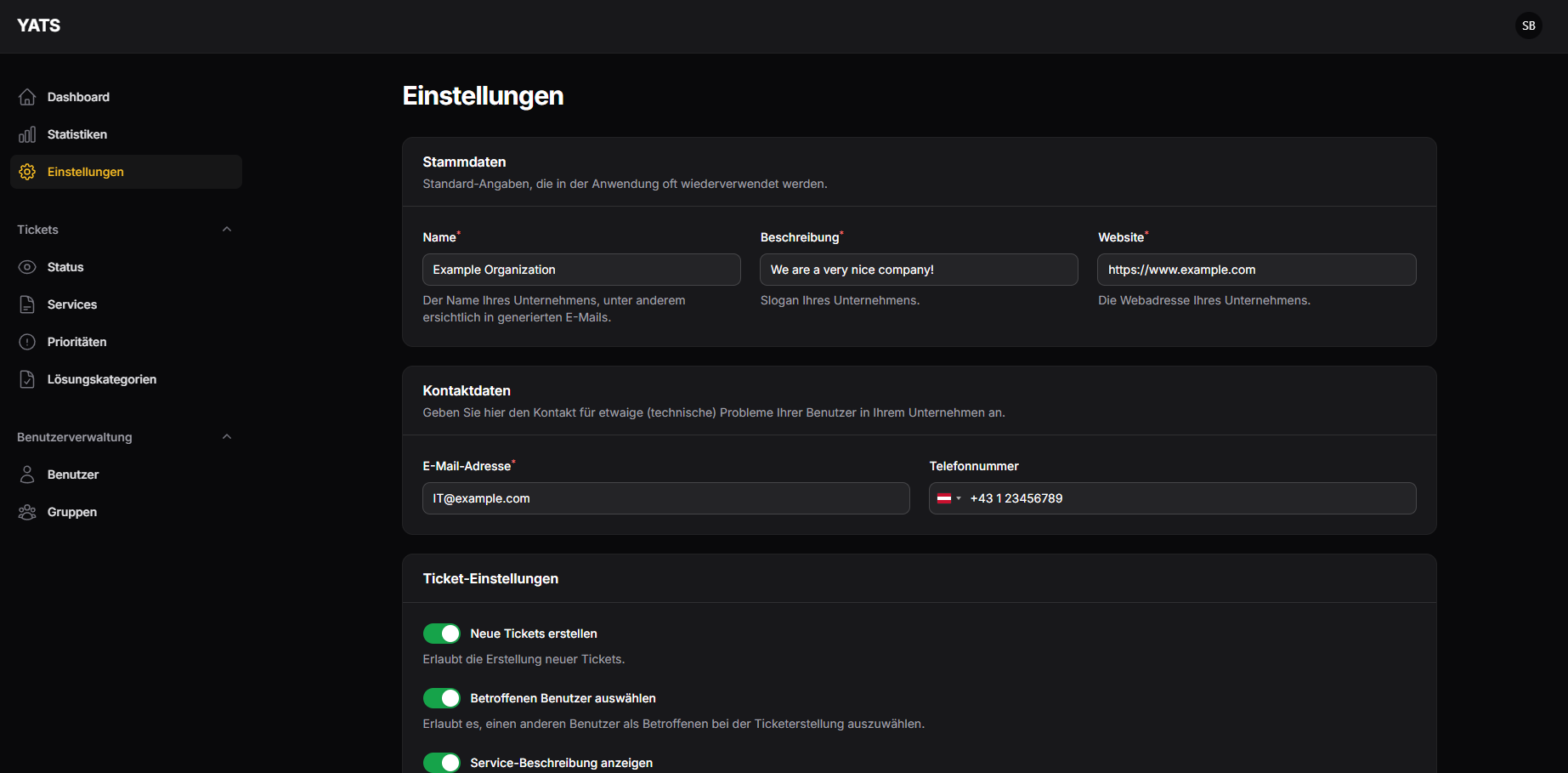Click the Gruppen people icon
The width and height of the screenshot is (1568, 773).
pos(26,511)
